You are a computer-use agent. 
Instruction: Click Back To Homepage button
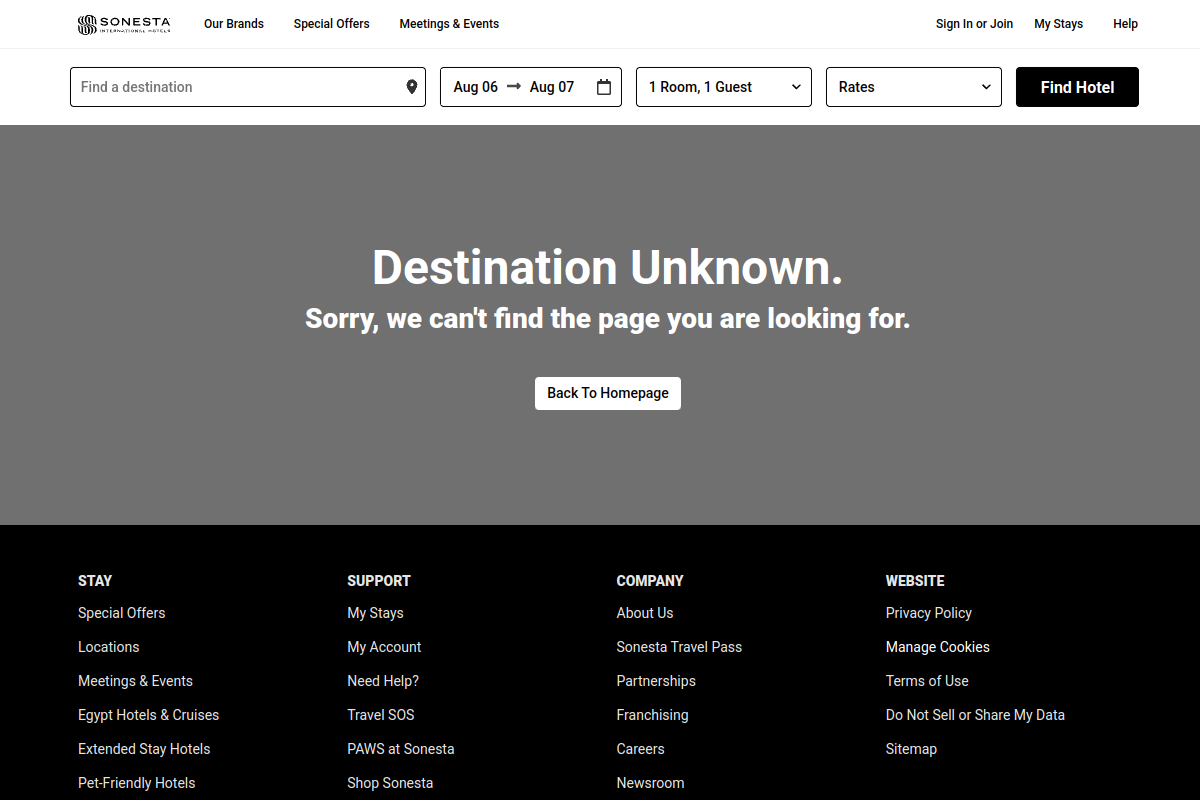pos(608,393)
